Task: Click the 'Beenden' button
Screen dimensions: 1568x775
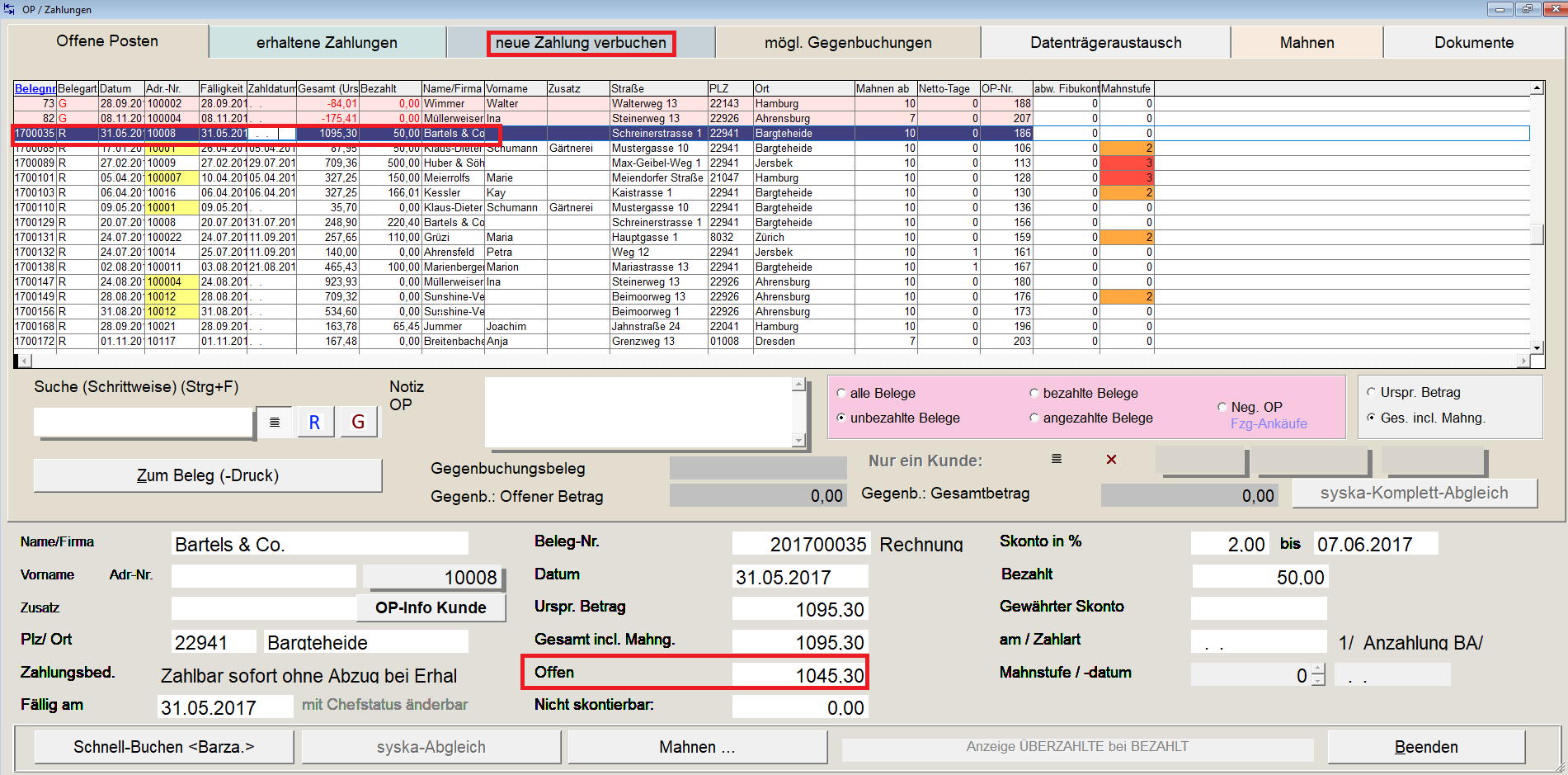Action: pos(1426,747)
